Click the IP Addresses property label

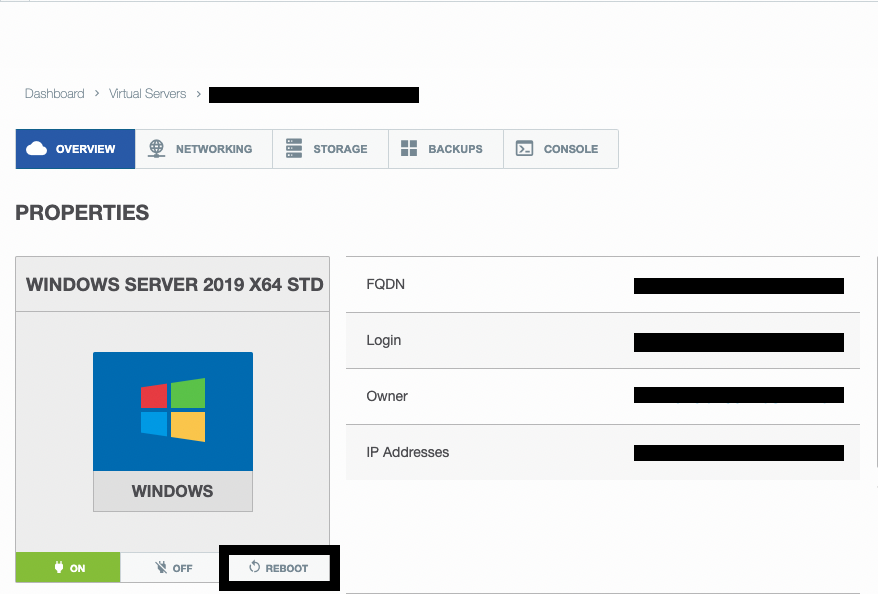tap(408, 452)
